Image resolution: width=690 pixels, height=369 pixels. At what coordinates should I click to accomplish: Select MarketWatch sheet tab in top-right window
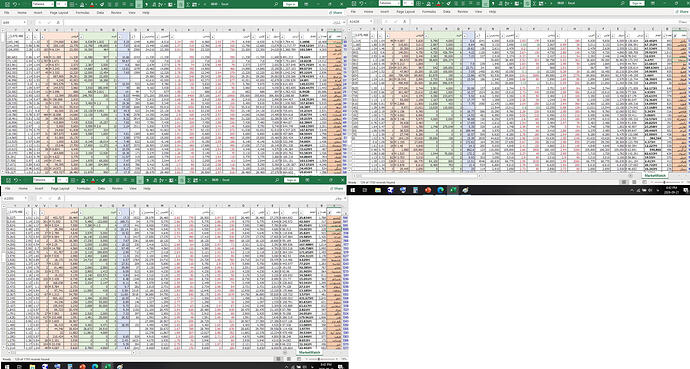point(654,175)
